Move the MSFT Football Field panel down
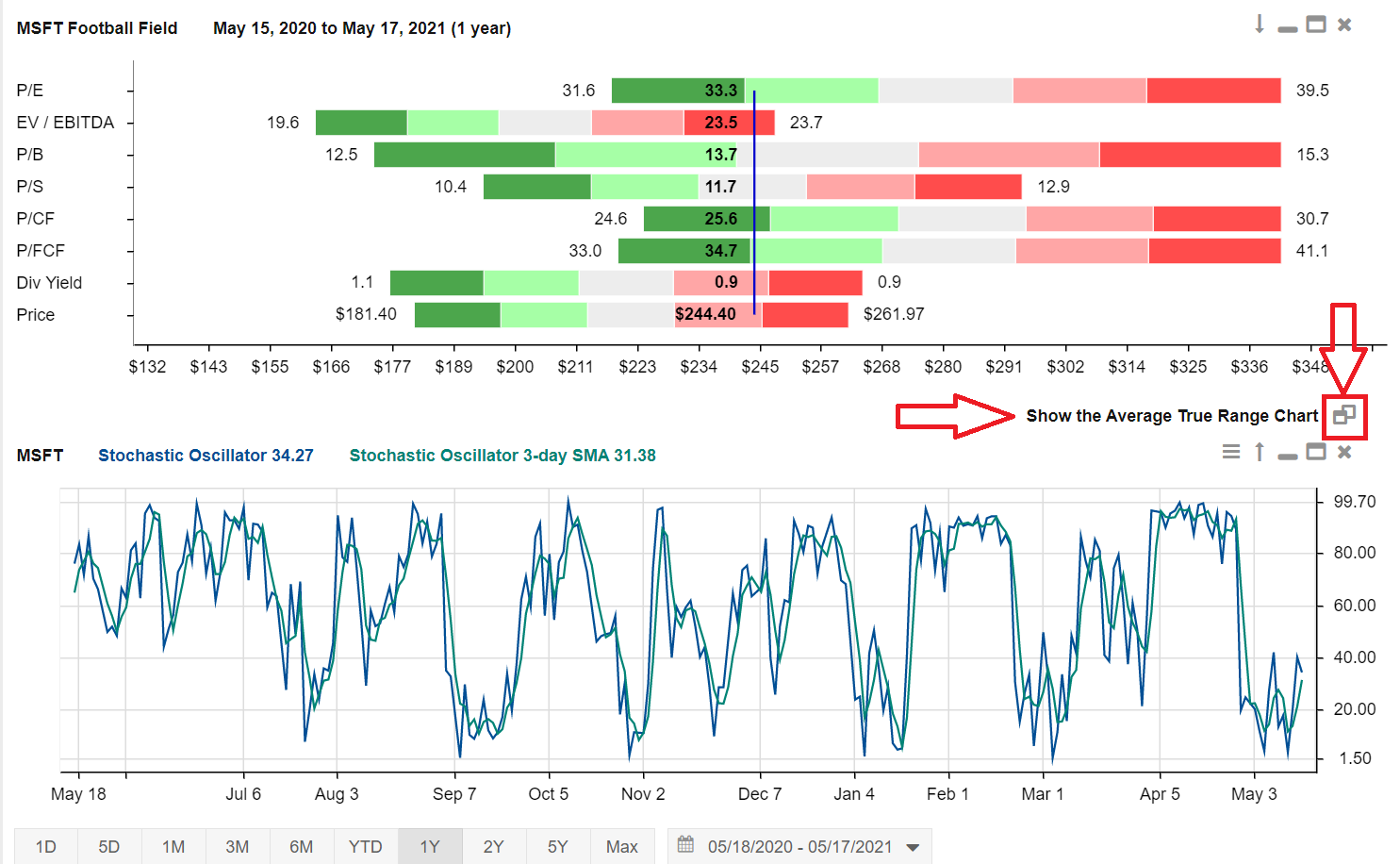 pyautogui.click(x=1260, y=25)
